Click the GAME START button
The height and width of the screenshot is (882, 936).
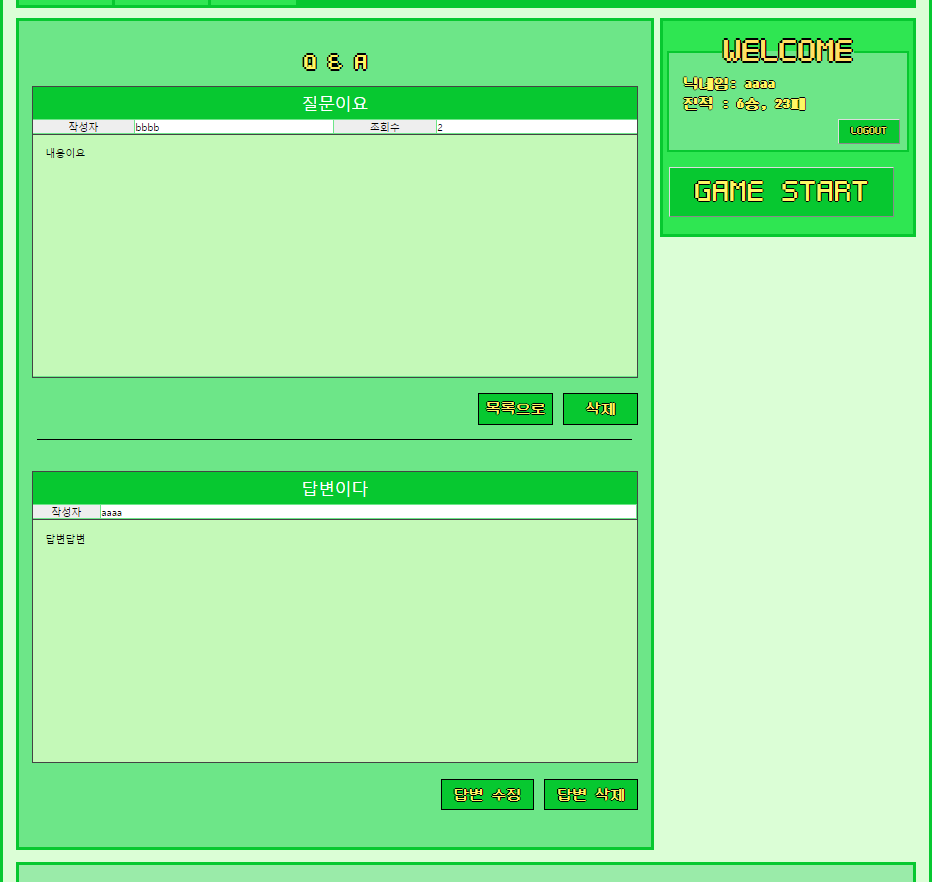pyautogui.click(x=781, y=192)
